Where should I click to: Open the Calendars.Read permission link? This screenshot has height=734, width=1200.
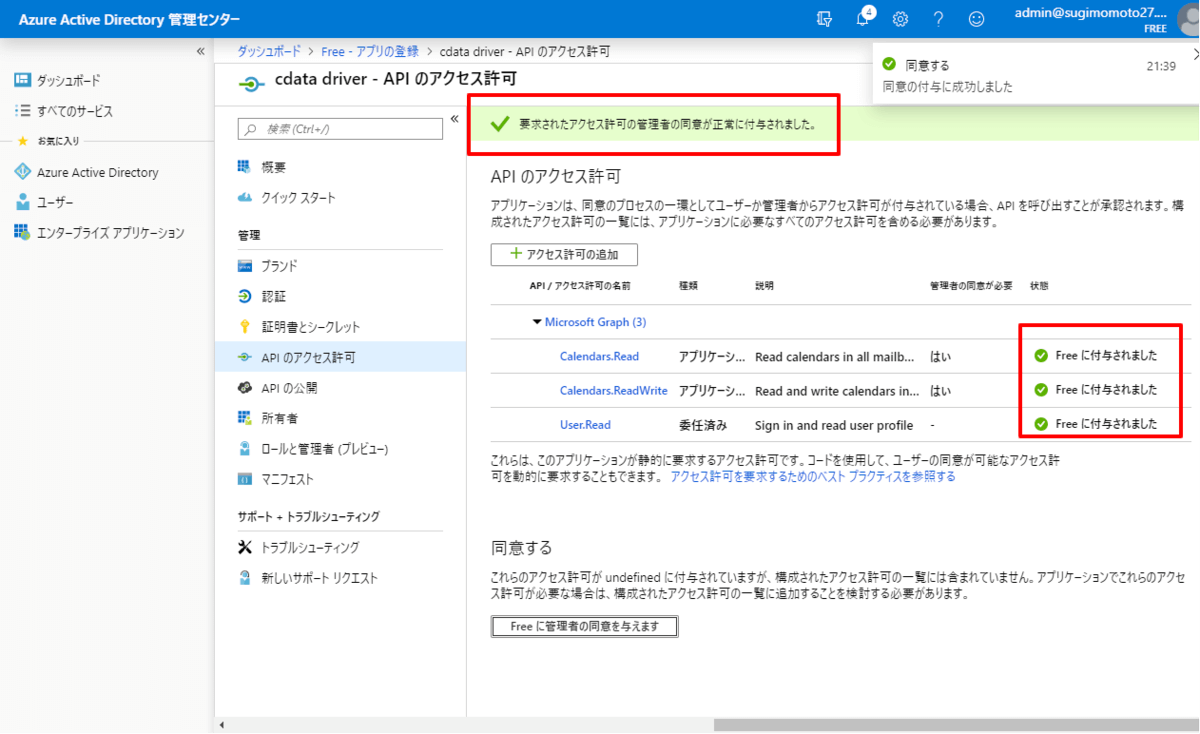[x=599, y=356]
